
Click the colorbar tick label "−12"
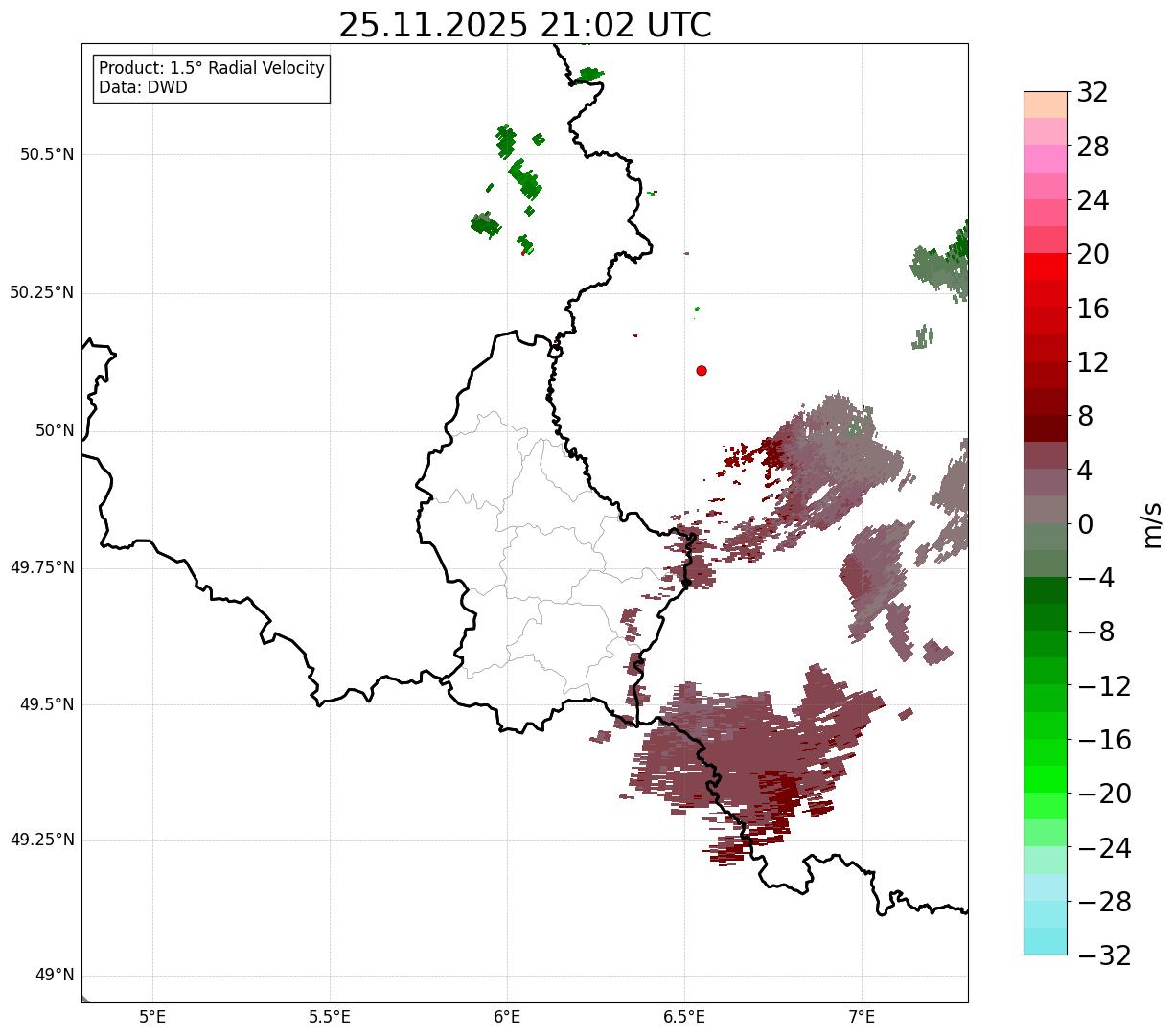1104,686
